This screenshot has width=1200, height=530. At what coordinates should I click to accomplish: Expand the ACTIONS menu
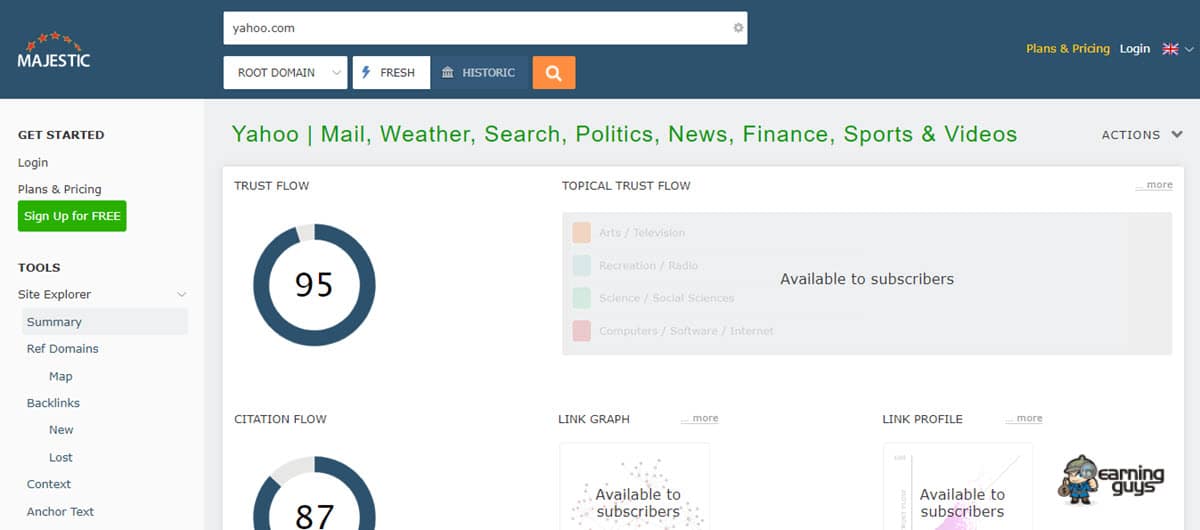tap(1142, 135)
